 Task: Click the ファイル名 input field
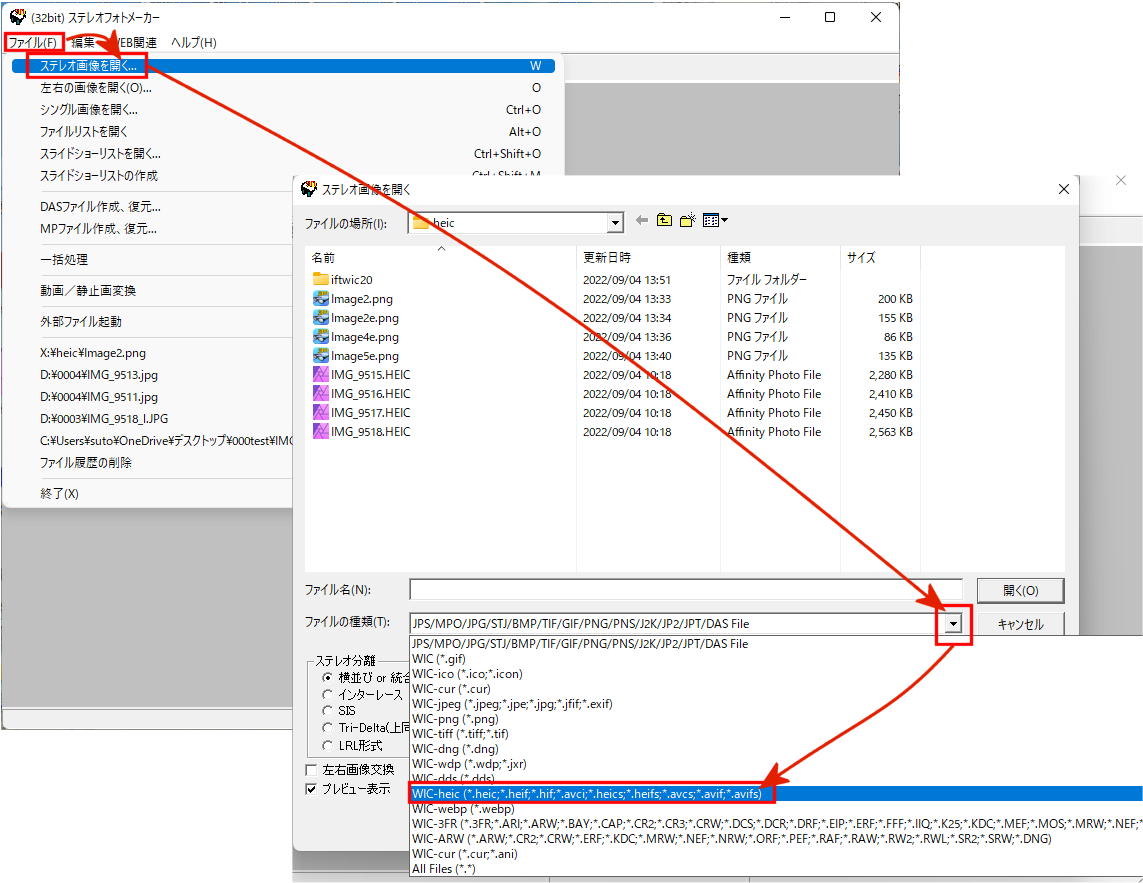tap(685, 590)
